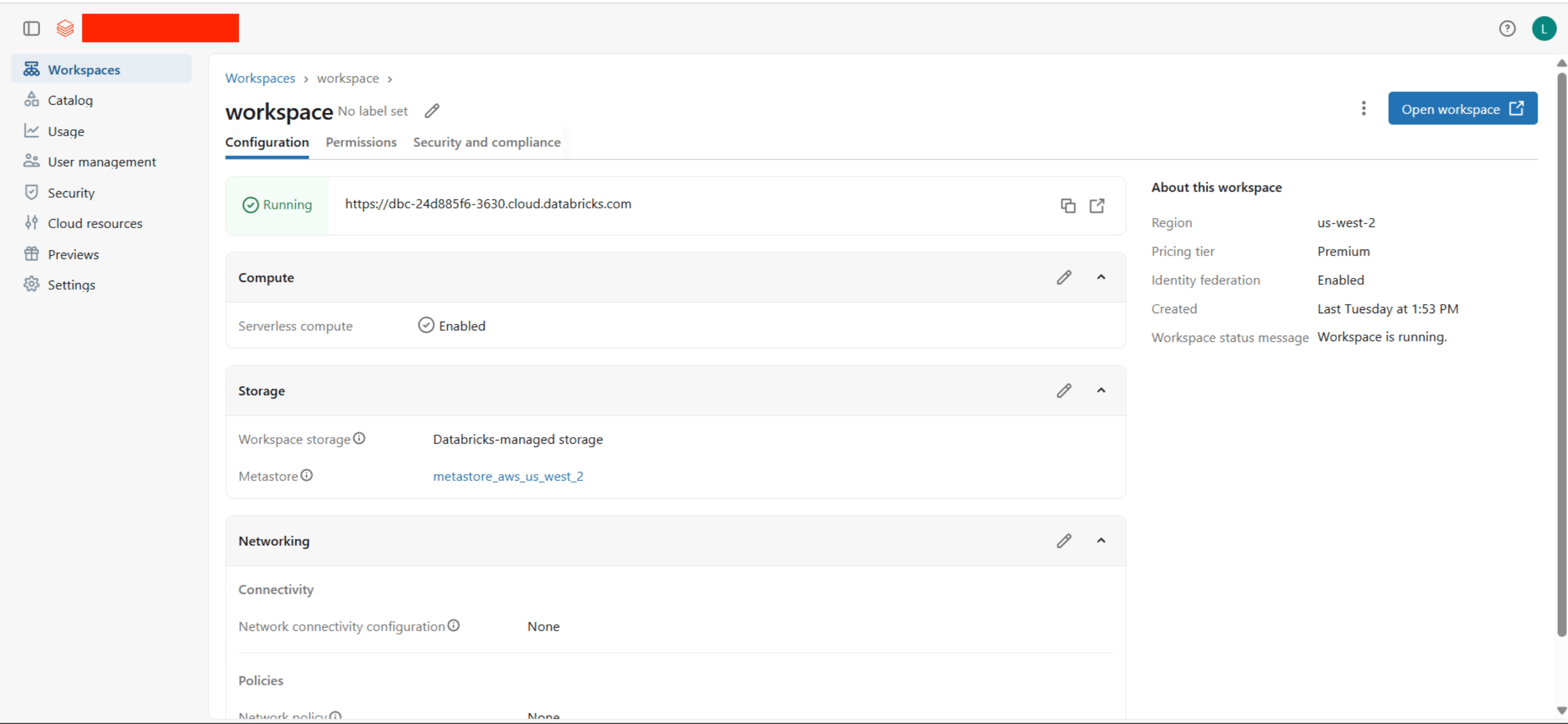Screen dimensions: 1568x724
Task: Click the scrollbar down arrow
Action: pyautogui.click(x=1561, y=710)
